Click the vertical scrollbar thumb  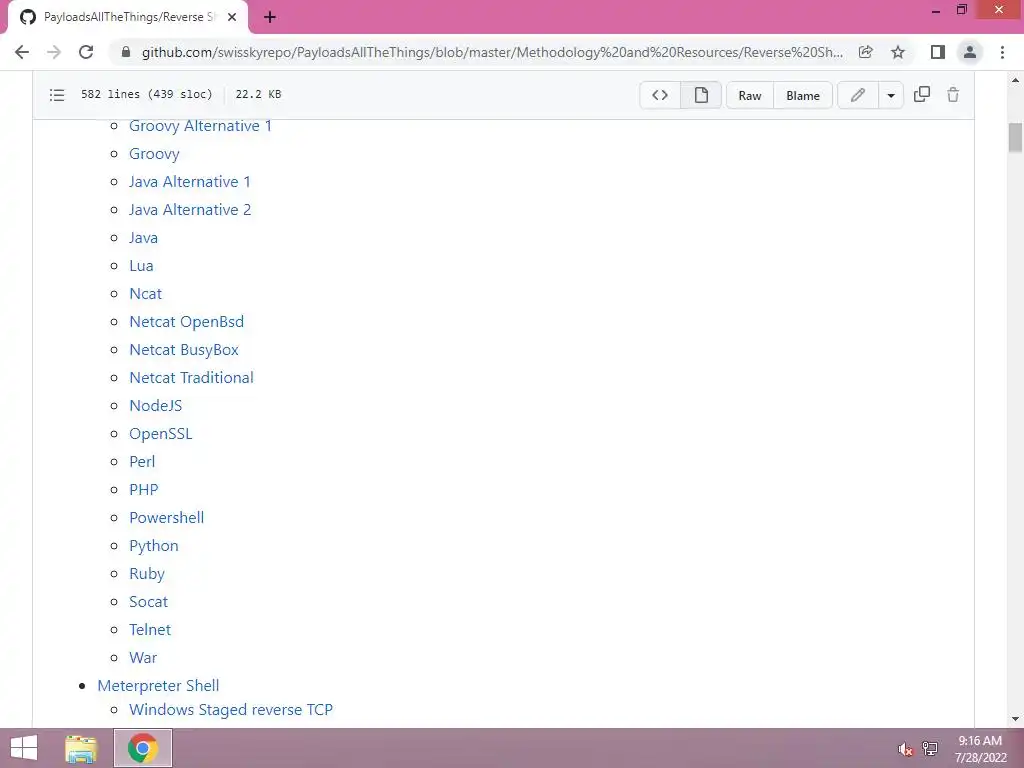[x=1015, y=137]
